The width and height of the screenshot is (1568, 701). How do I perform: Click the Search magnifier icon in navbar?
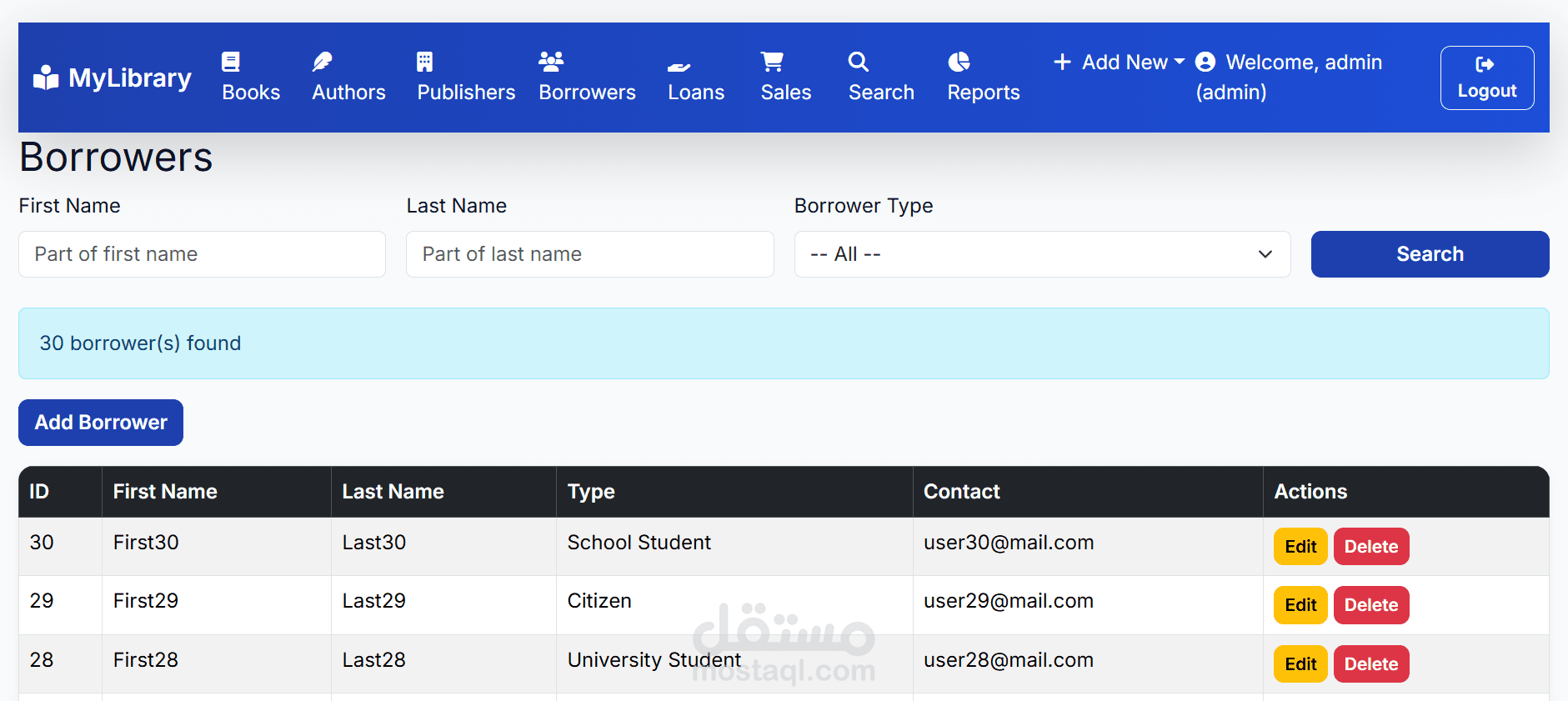[859, 62]
